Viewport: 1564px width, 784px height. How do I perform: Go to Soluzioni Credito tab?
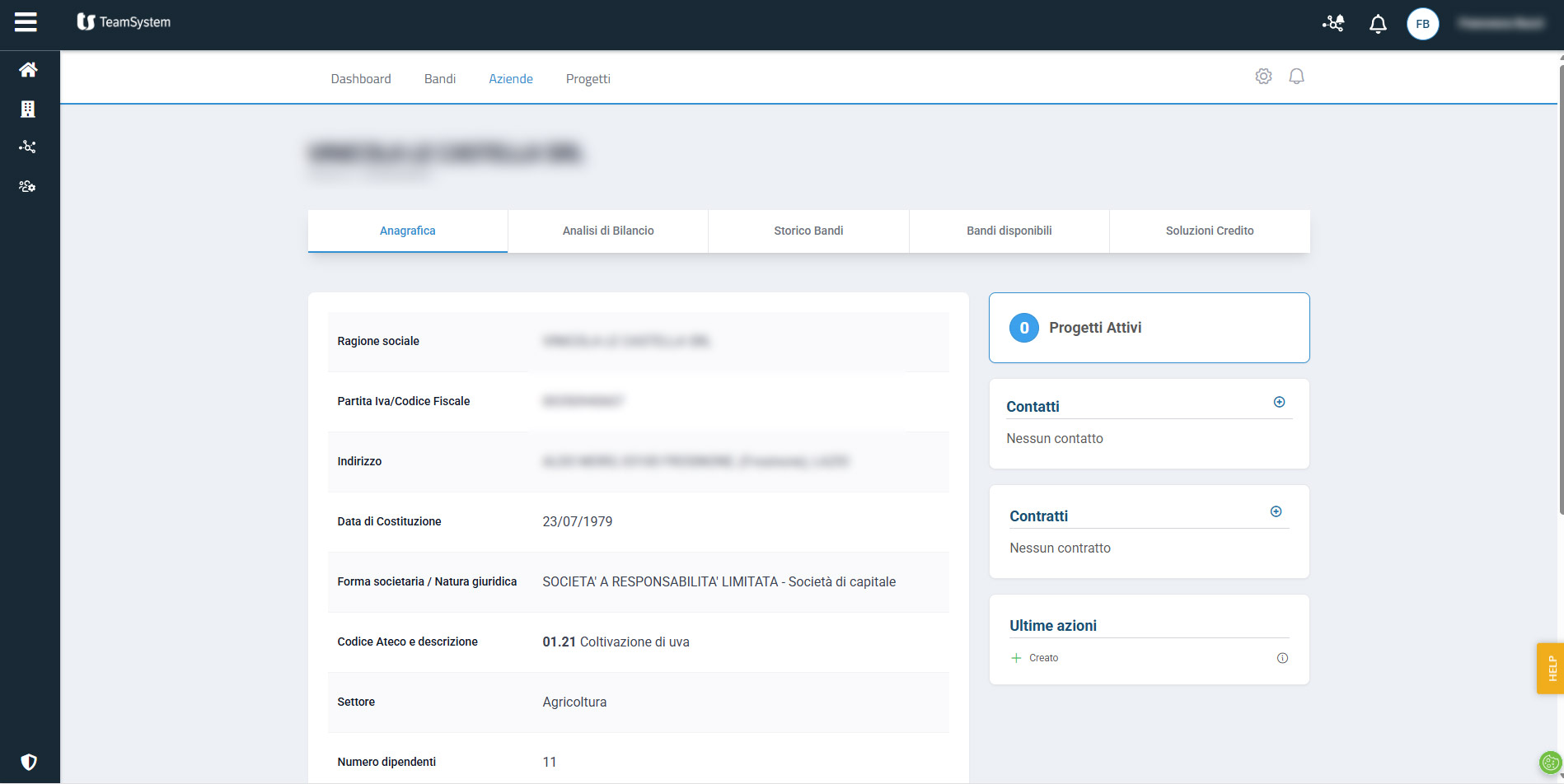coord(1209,231)
